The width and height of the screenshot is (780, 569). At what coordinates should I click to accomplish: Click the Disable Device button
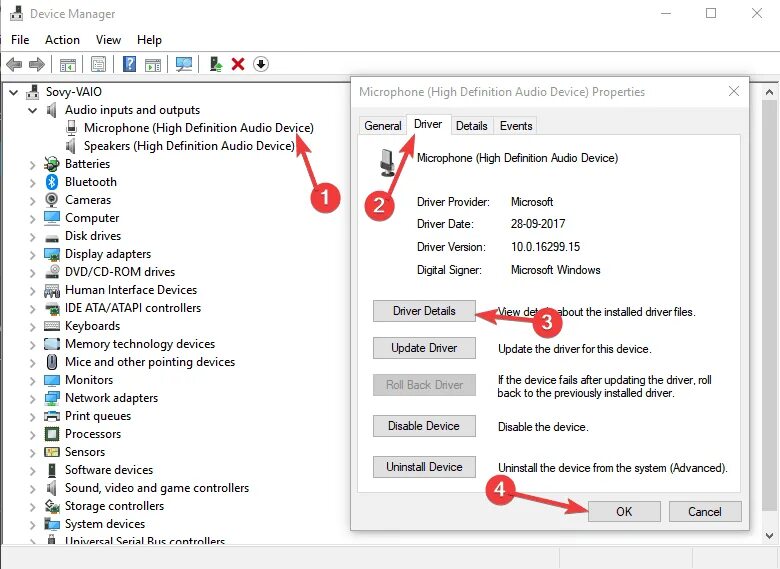point(424,426)
